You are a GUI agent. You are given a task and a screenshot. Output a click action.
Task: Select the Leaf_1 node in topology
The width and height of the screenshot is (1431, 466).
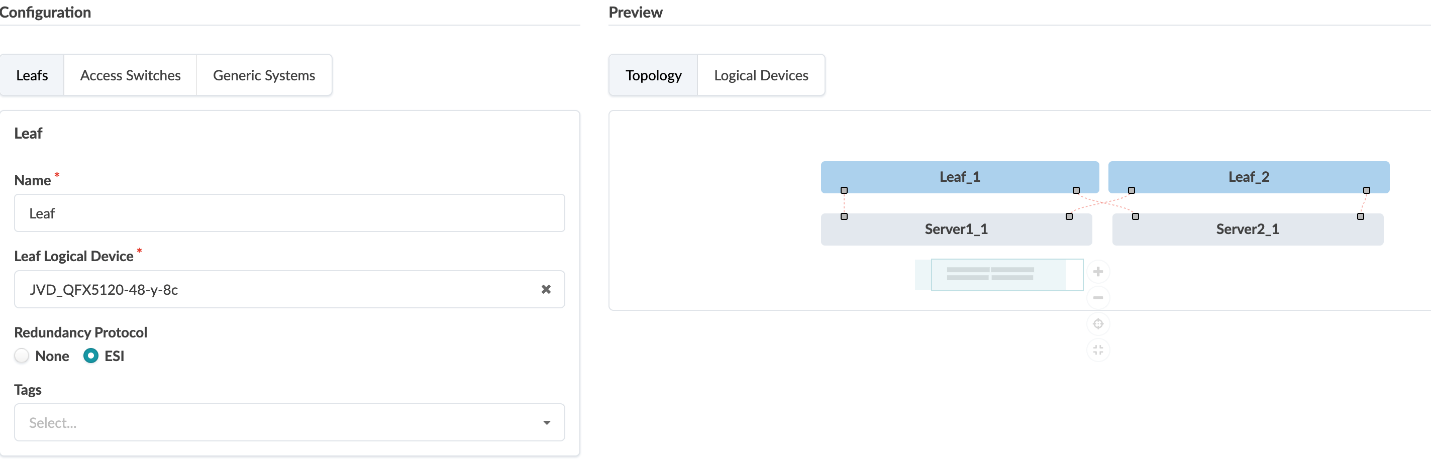click(x=959, y=177)
